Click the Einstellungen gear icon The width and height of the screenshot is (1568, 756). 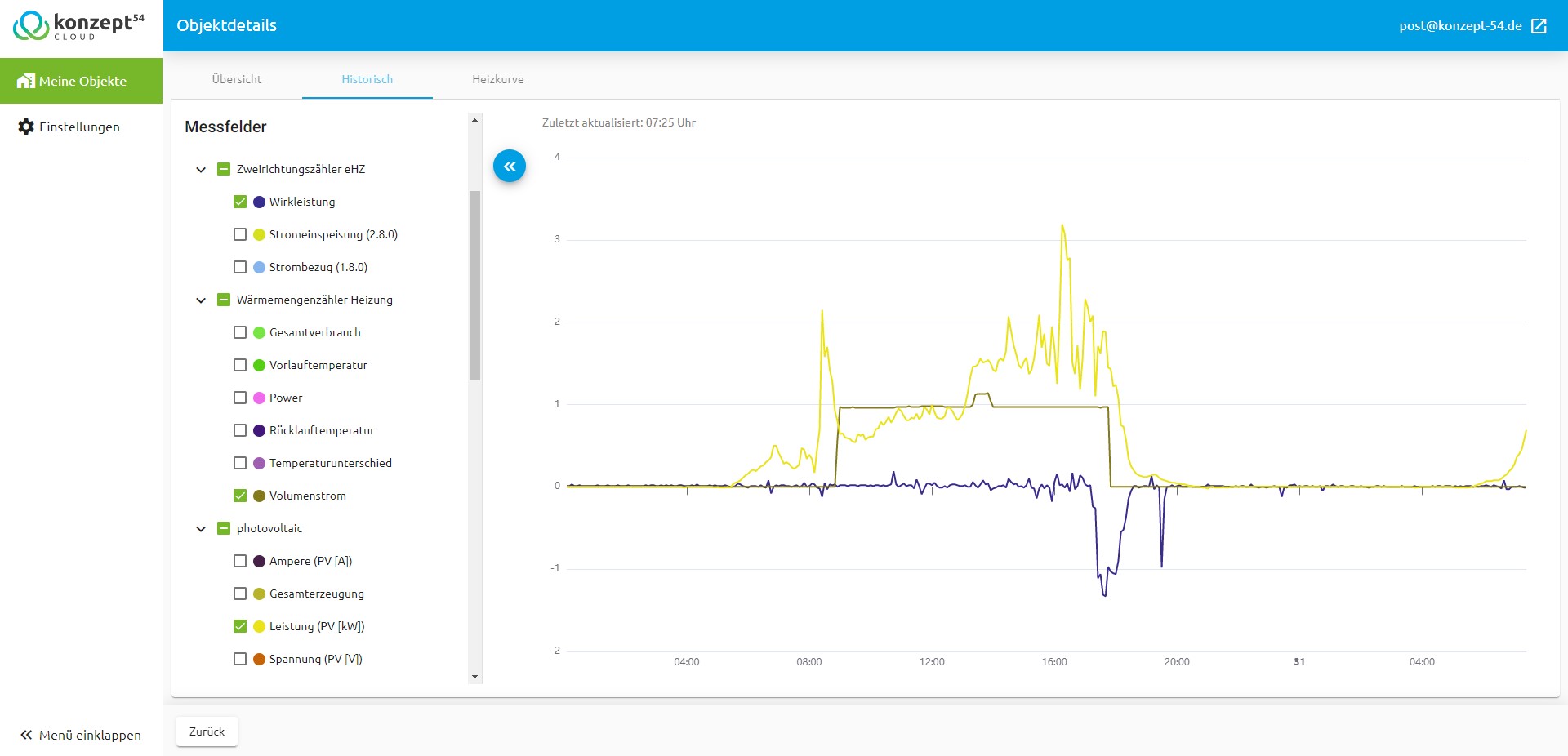(x=26, y=127)
